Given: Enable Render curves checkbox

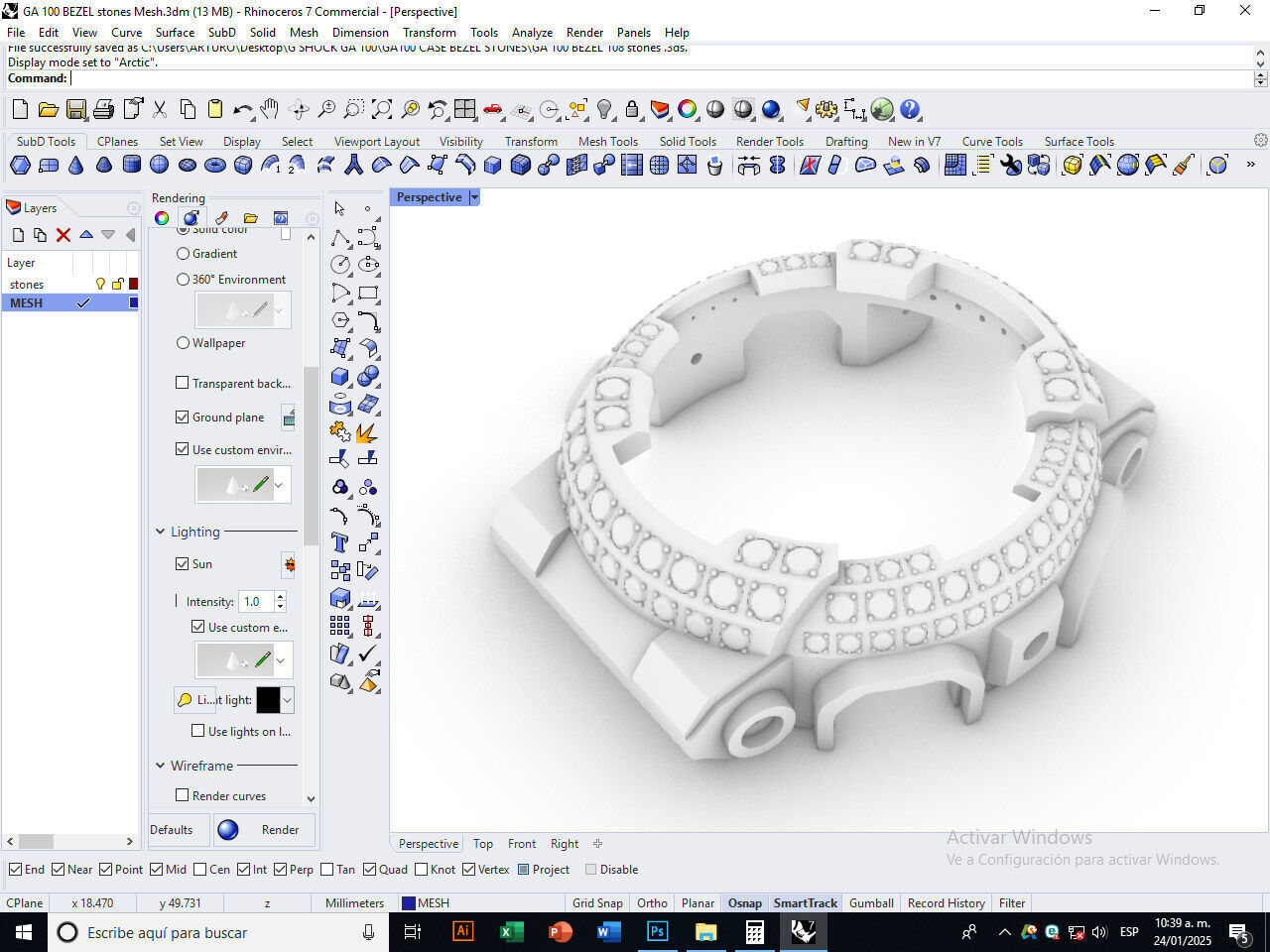Looking at the screenshot, I should pos(182,795).
